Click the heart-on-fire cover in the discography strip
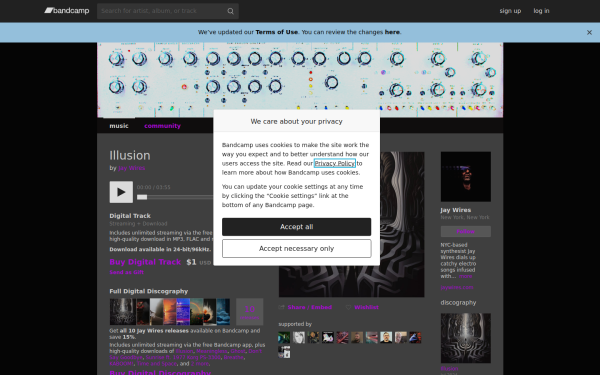Screen dimensions: 600x375 tap(210, 312)
